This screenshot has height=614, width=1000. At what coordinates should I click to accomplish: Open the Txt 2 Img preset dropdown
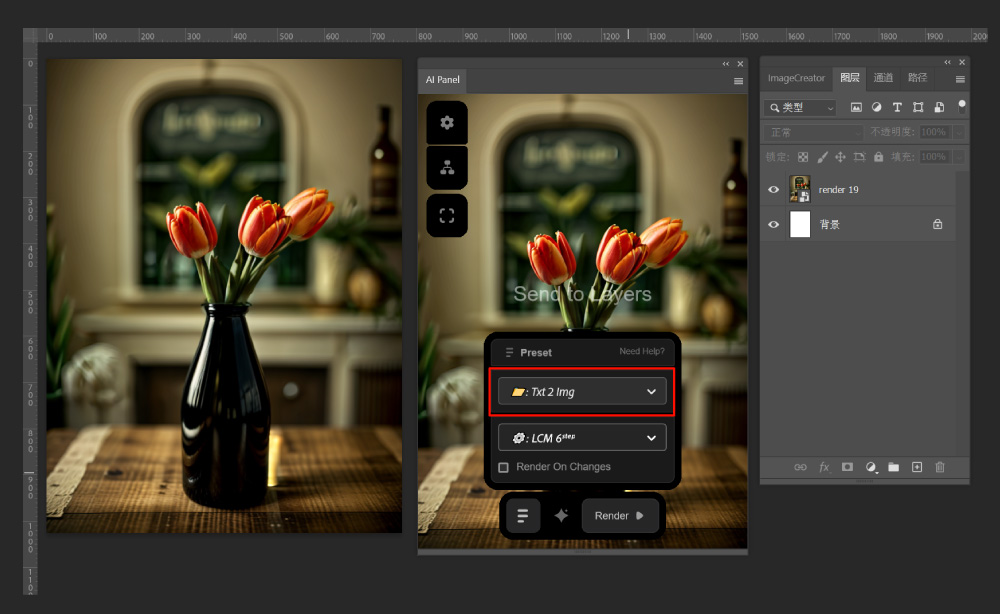[x=582, y=392]
